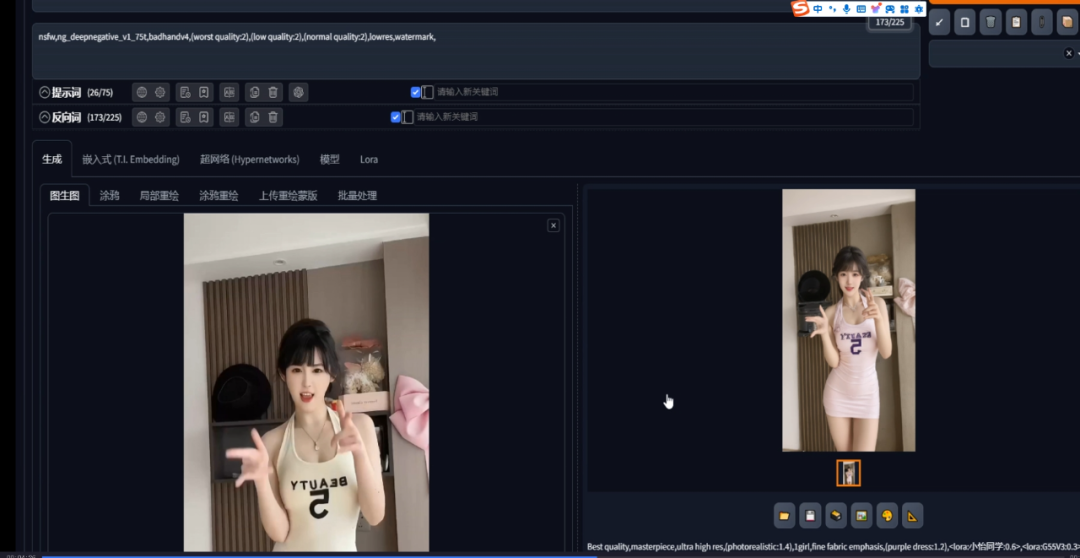
Task: Click the clipboard paste-style button top right
Action: [x=1016, y=22]
